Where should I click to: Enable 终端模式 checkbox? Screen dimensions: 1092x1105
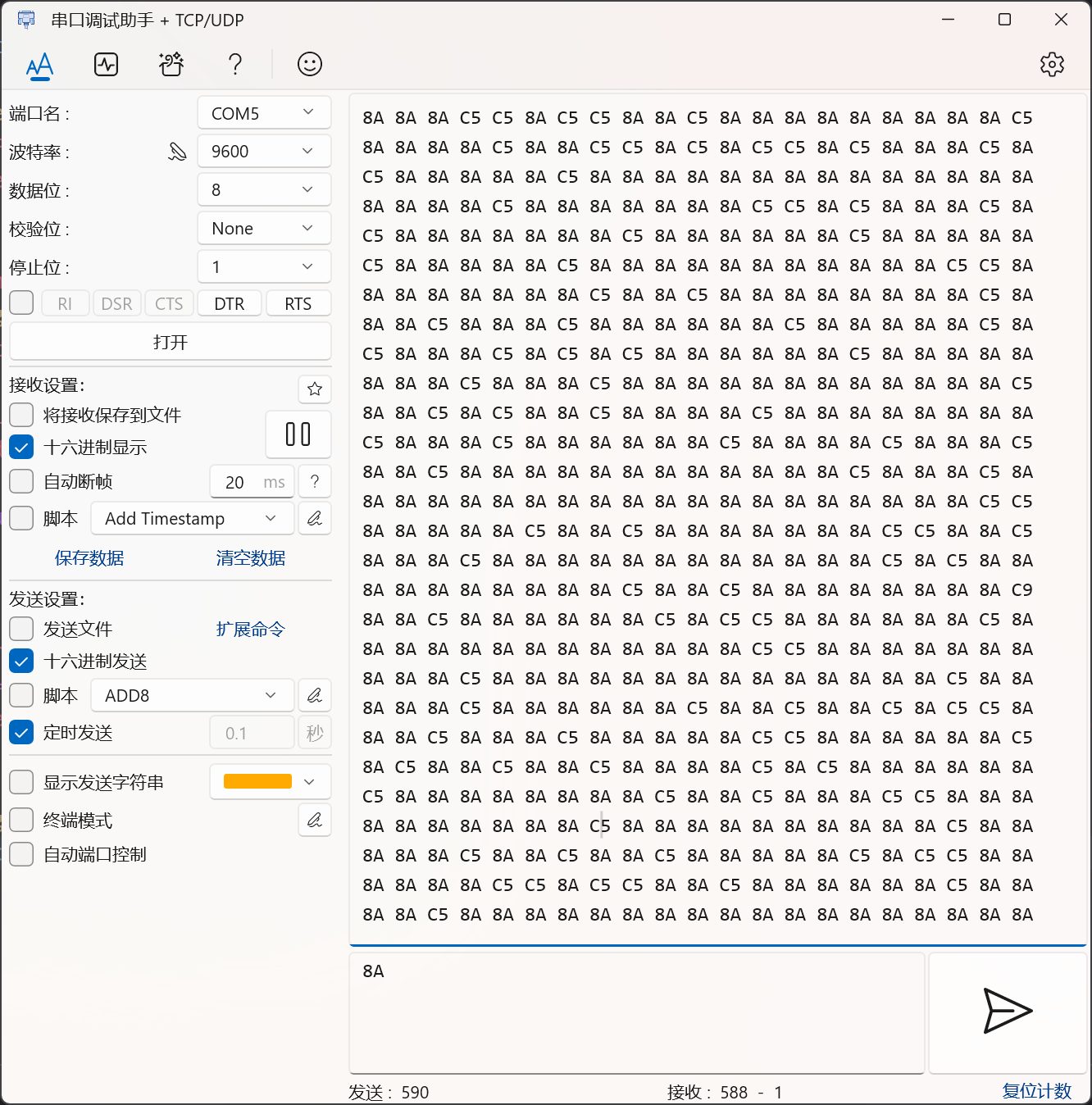tap(21, 820)
